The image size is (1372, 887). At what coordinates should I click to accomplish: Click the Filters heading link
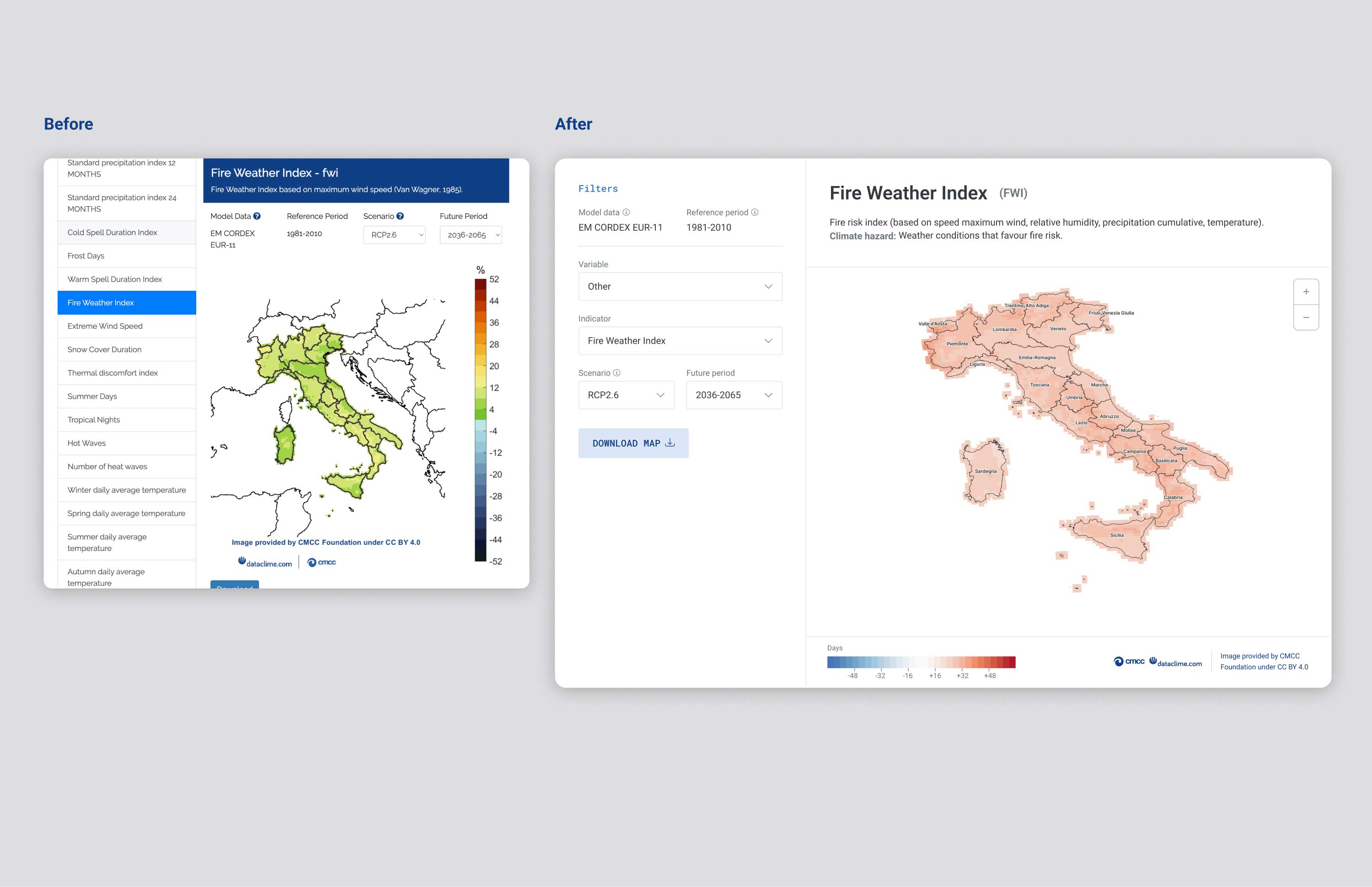598,188
